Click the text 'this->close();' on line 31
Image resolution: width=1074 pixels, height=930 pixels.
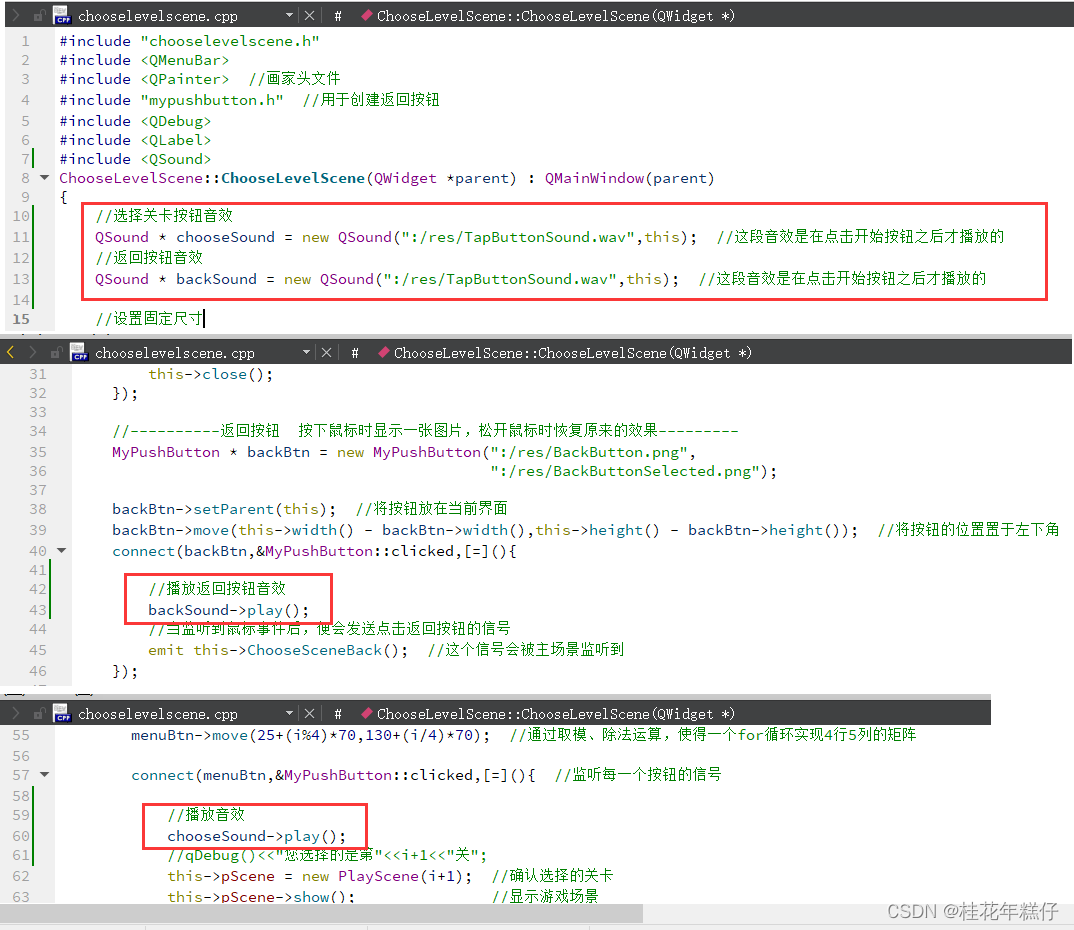pos(211,374)
